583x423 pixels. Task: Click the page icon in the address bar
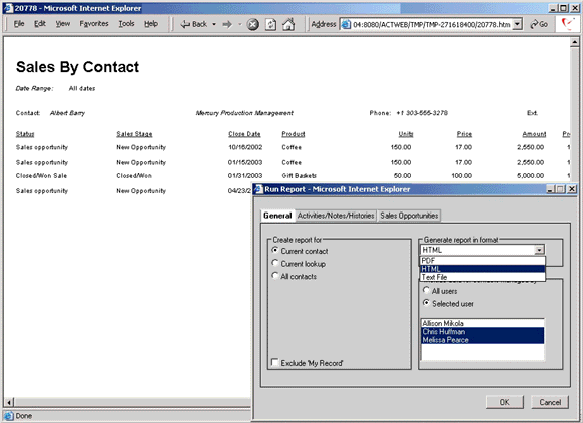(346, 25)
